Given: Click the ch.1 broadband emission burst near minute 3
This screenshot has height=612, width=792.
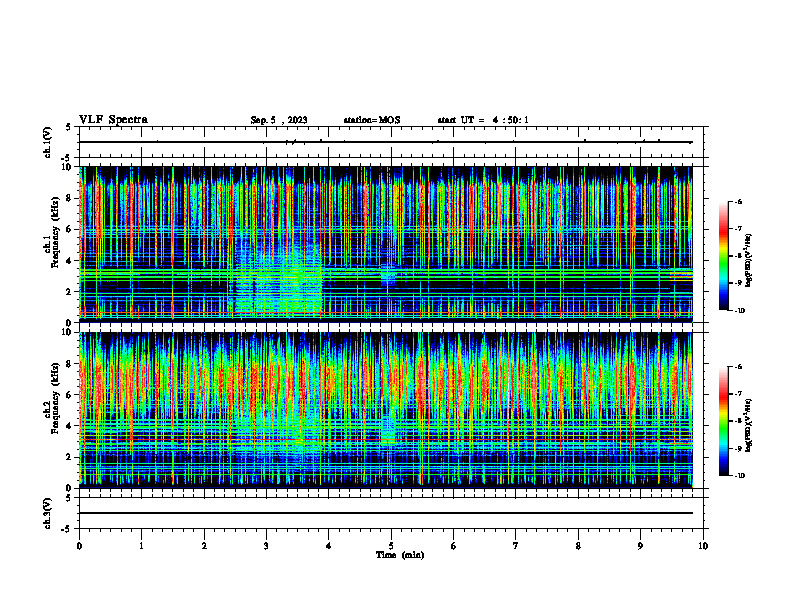Looking at the screenshot, I should click(x=278, y=278).
